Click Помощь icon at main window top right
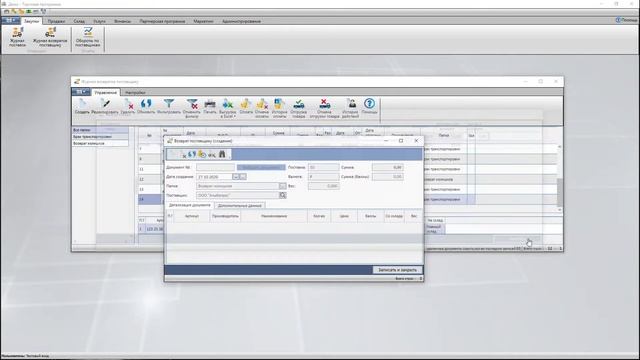This screenshot has width=640, height=360. tap(626, 20)
